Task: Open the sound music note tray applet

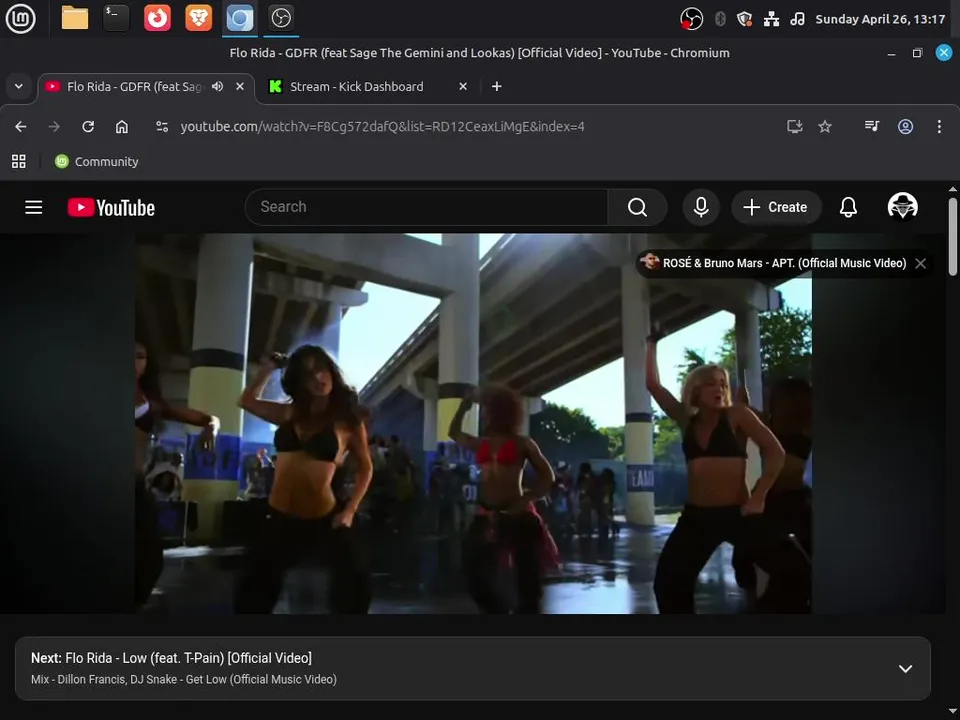Action: [x=797, y=19]
